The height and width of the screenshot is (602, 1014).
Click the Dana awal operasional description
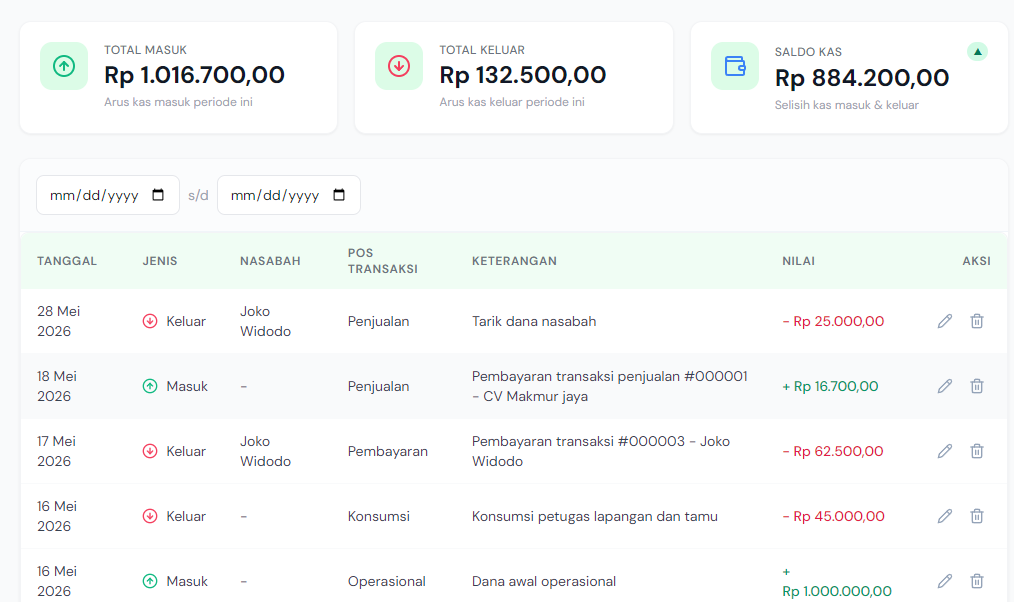(x=544, y=581)
